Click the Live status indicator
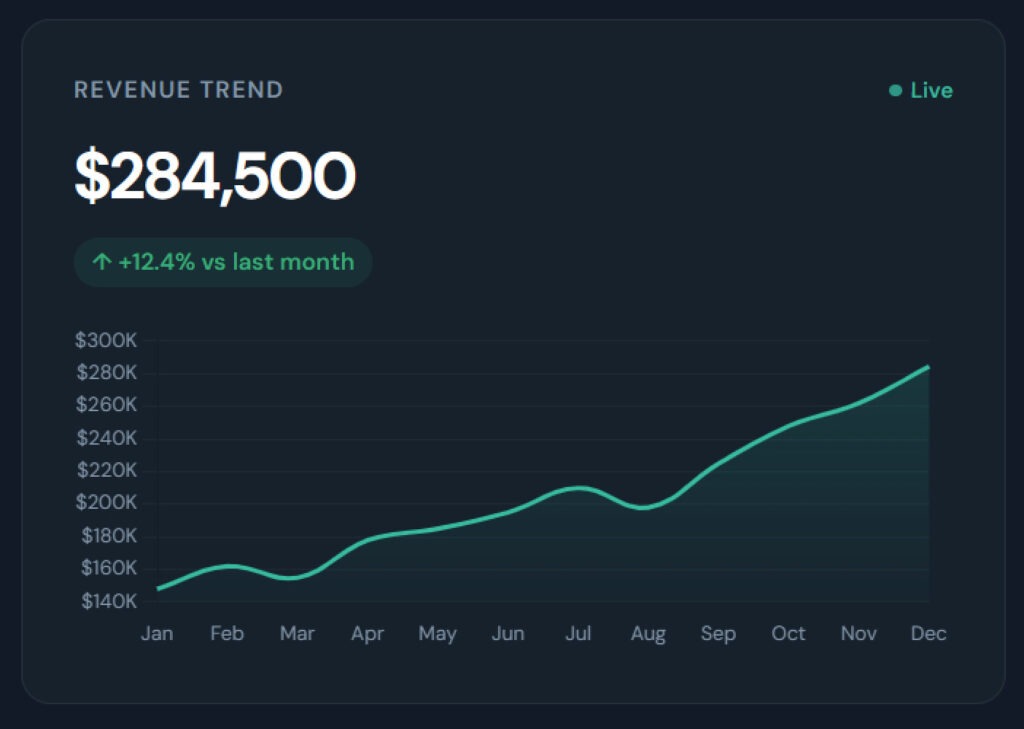The height and width of the screenshot is (729, 1024). (x=921, y=90)
